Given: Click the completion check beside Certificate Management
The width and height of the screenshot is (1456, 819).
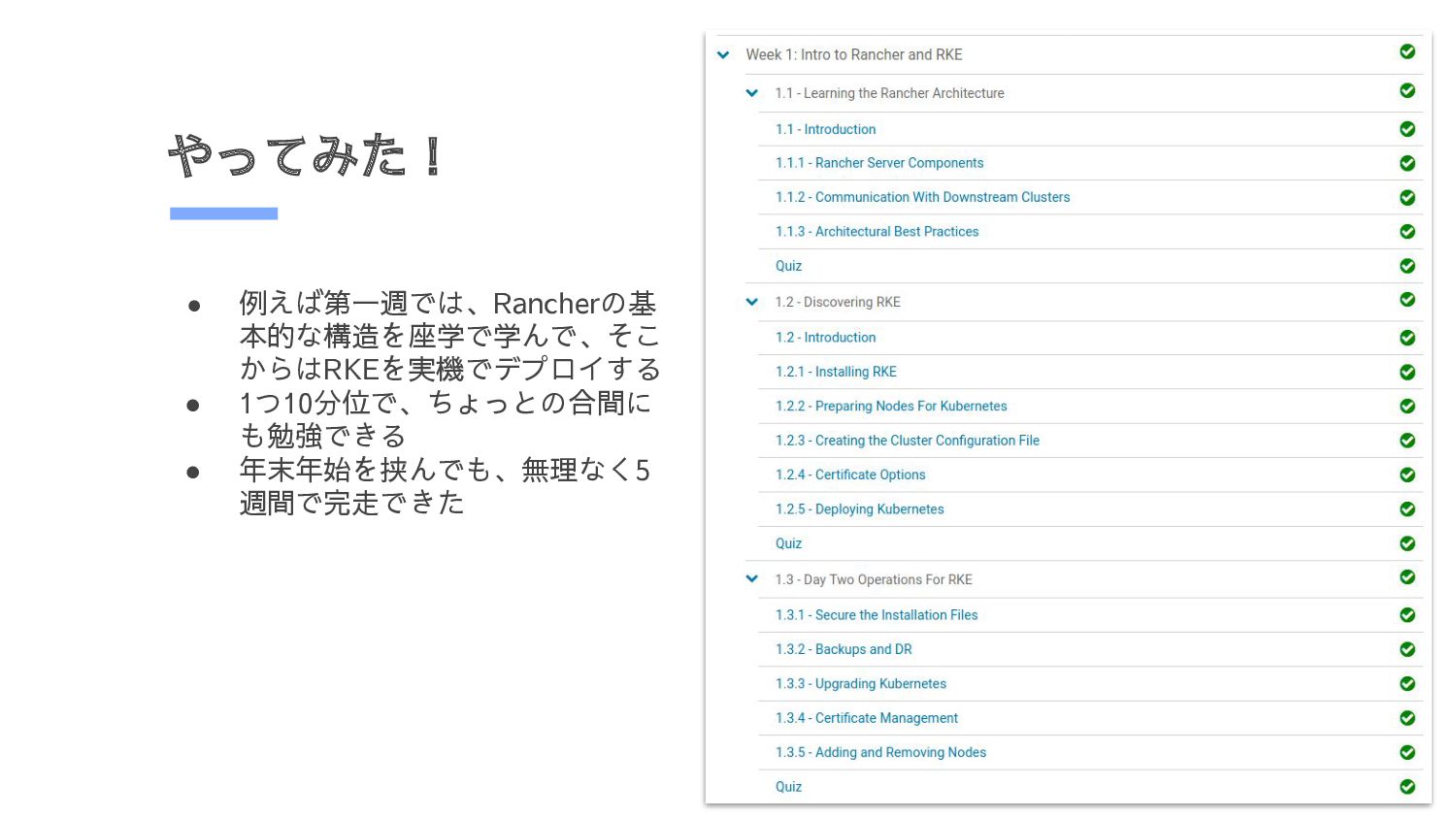Looking at the screenshot, I should point(1407,718).
